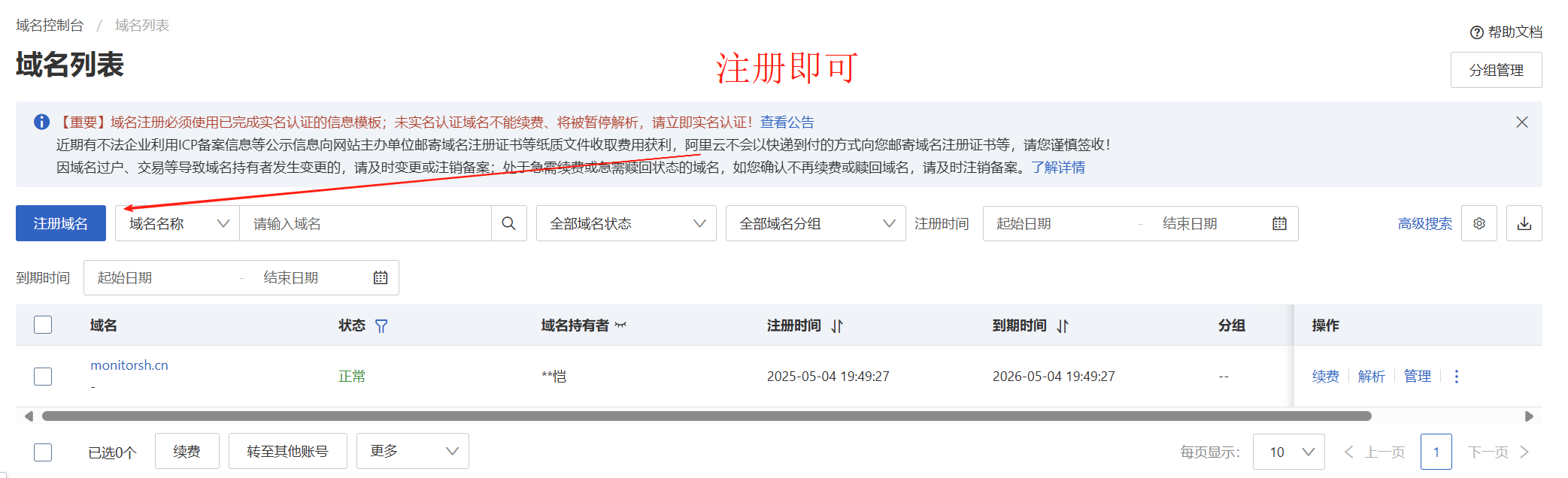
Task: Go to page 1 in pagination
Action: pos(1436,452)
